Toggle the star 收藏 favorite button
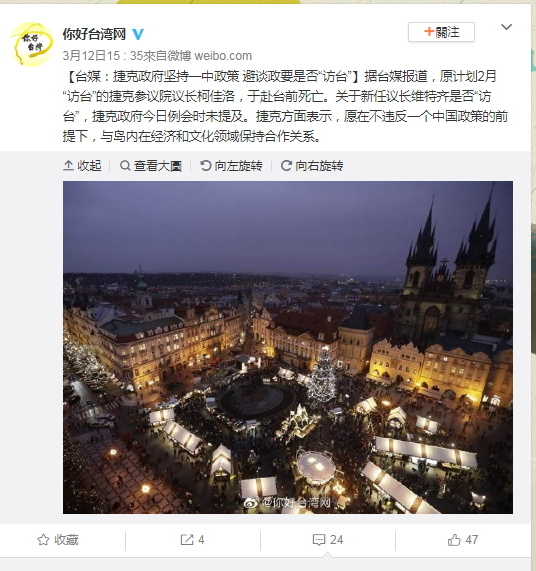The height and width of the screenshot is (571, 536). point(58,540)
